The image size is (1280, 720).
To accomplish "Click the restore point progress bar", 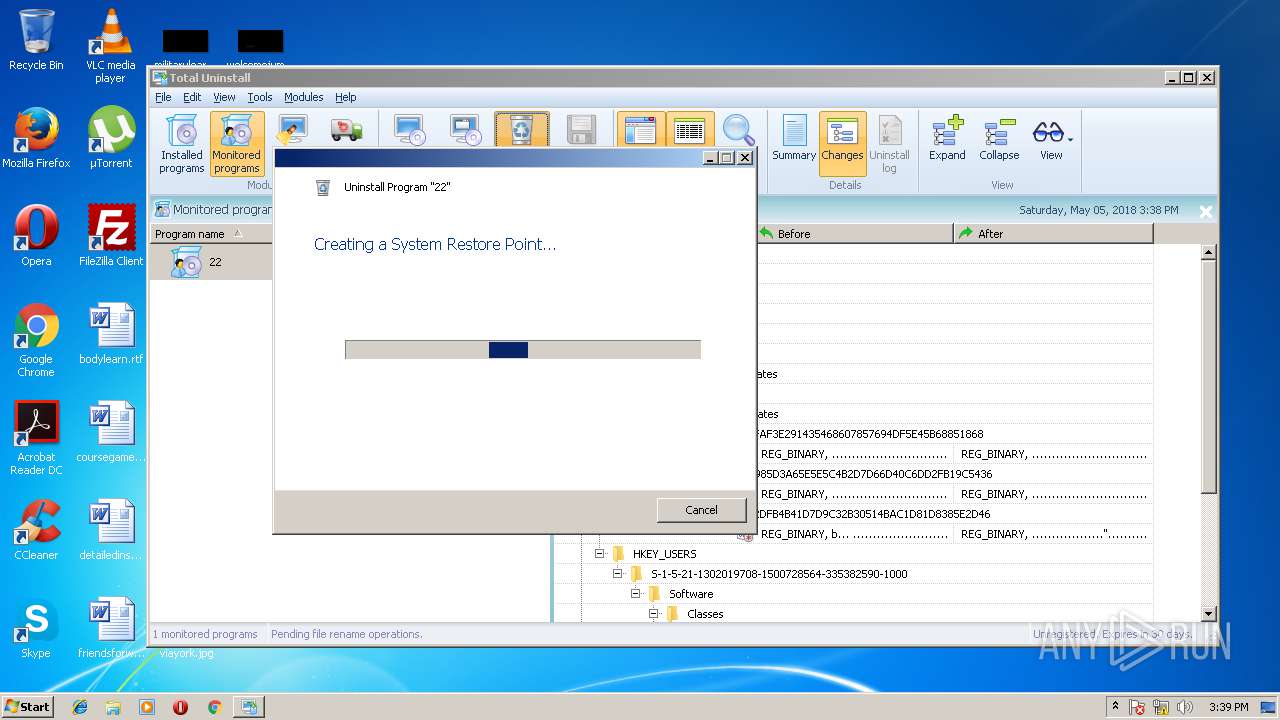I will point(523,349).
